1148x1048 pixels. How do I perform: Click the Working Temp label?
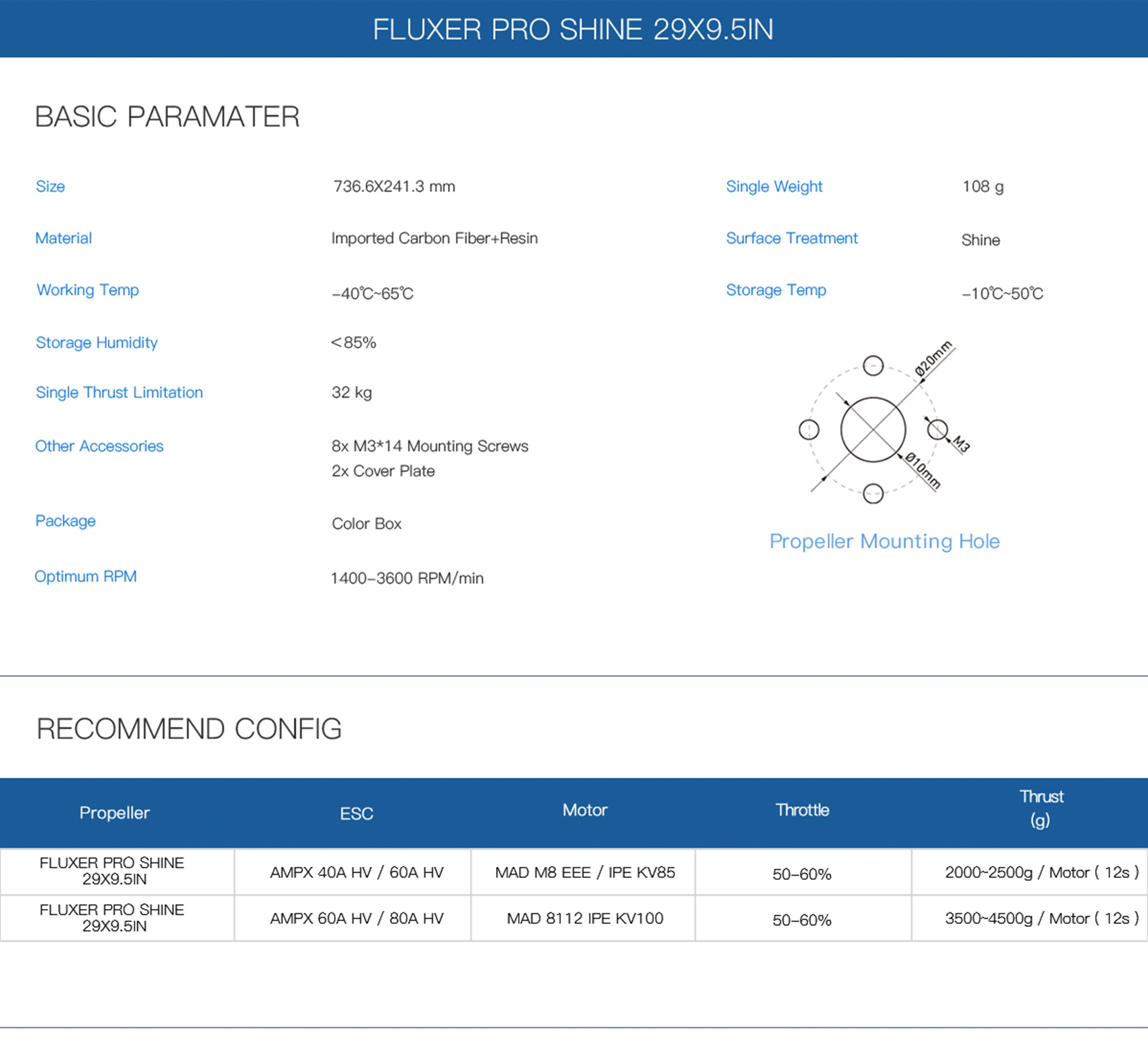point(88,290)
